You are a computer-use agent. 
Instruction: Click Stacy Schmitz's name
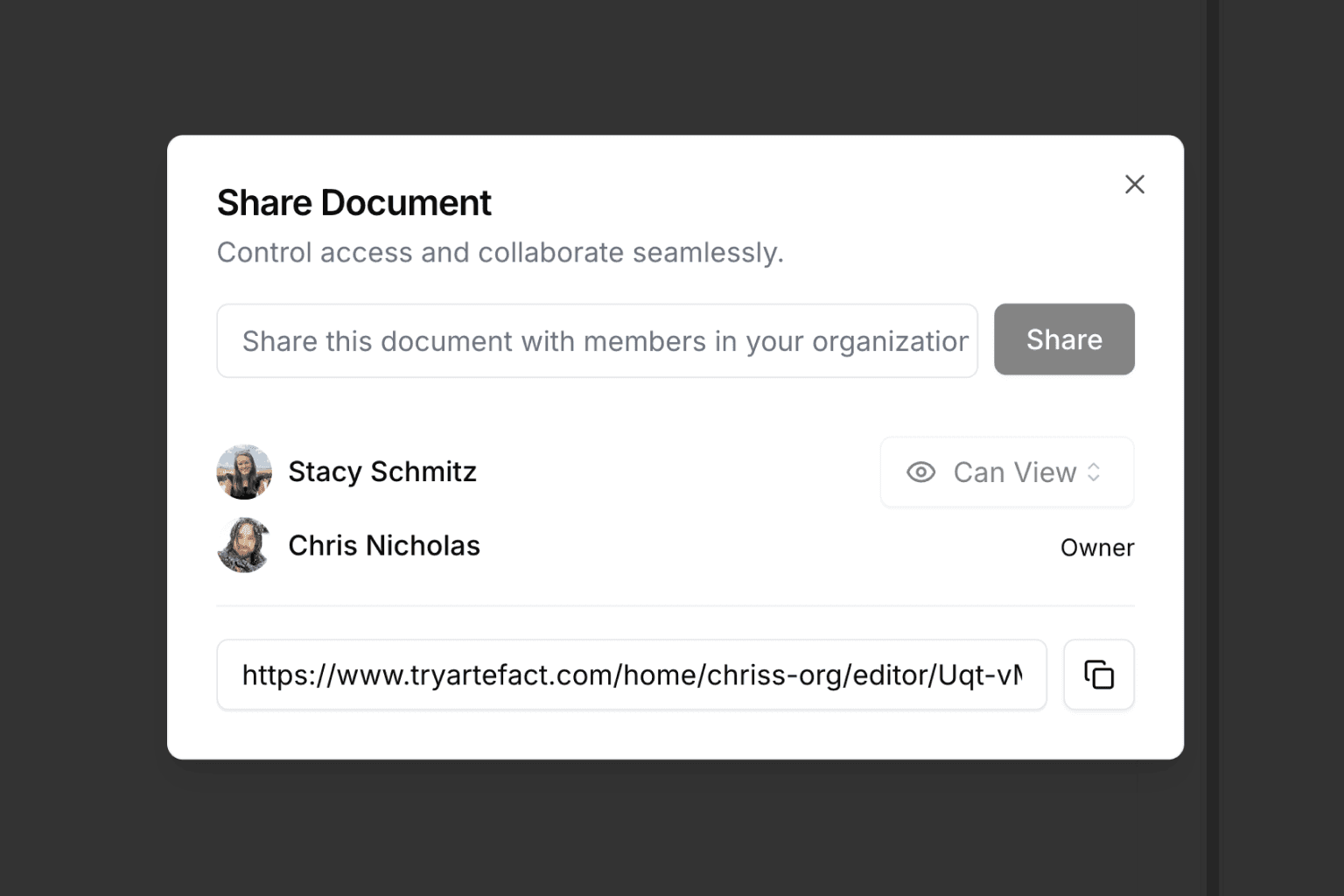coord(382,472)
